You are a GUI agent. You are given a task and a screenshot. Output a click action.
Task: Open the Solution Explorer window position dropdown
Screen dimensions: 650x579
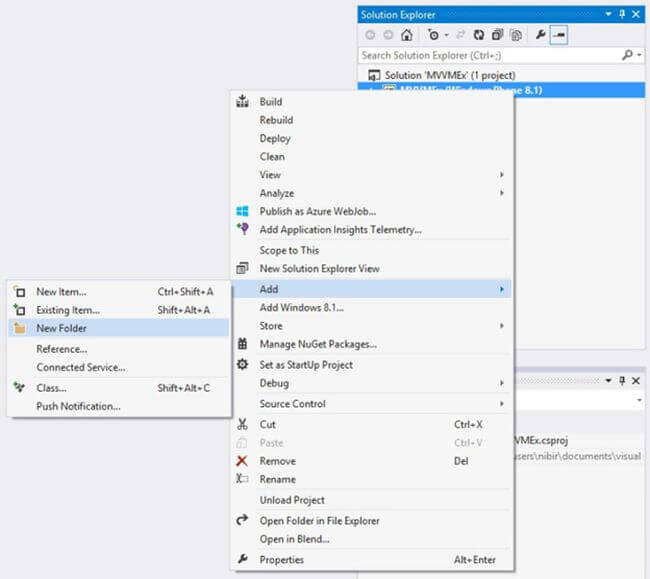608,14
